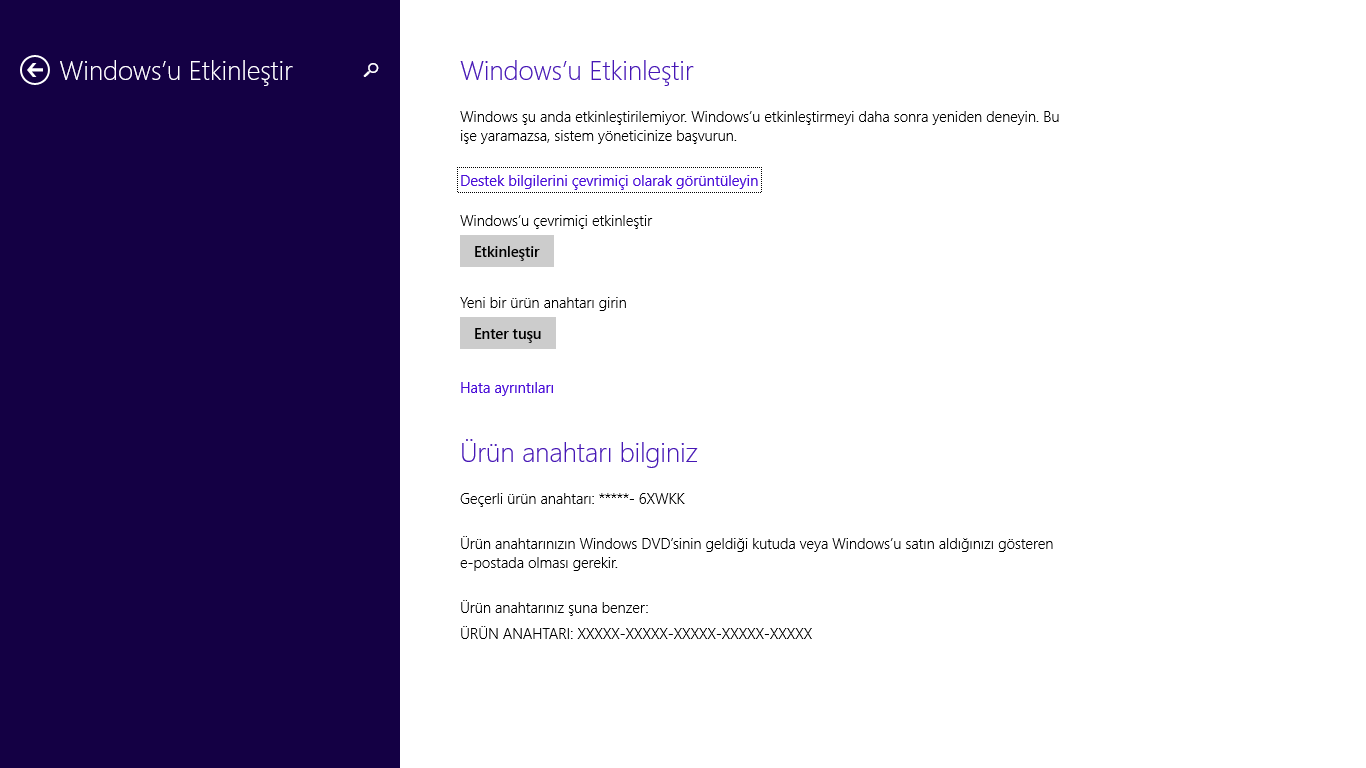Click the main heading 'Windows'u Etkinleştir'
This screenshot has height=768, width=1366.
pyautogui.click(x=576, y=70)
